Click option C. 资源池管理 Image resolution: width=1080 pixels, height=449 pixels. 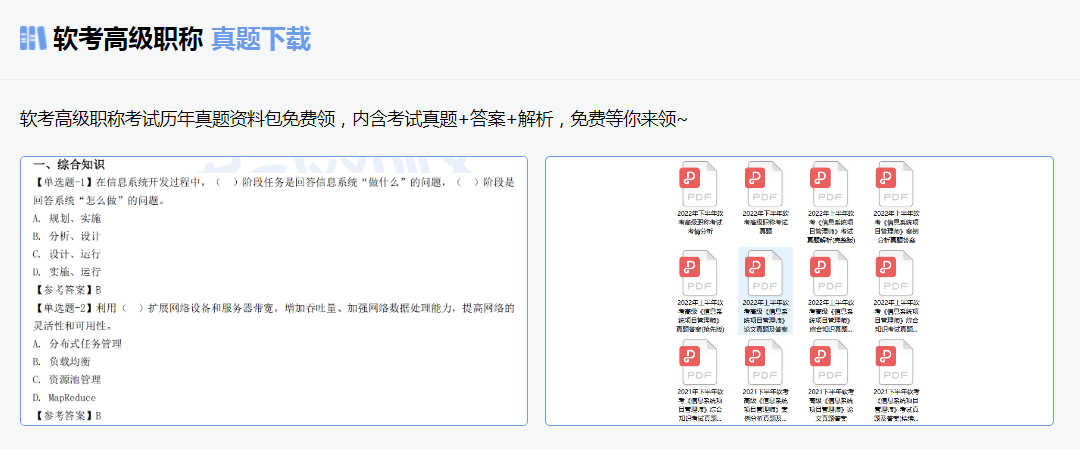[x=72, y=380]
